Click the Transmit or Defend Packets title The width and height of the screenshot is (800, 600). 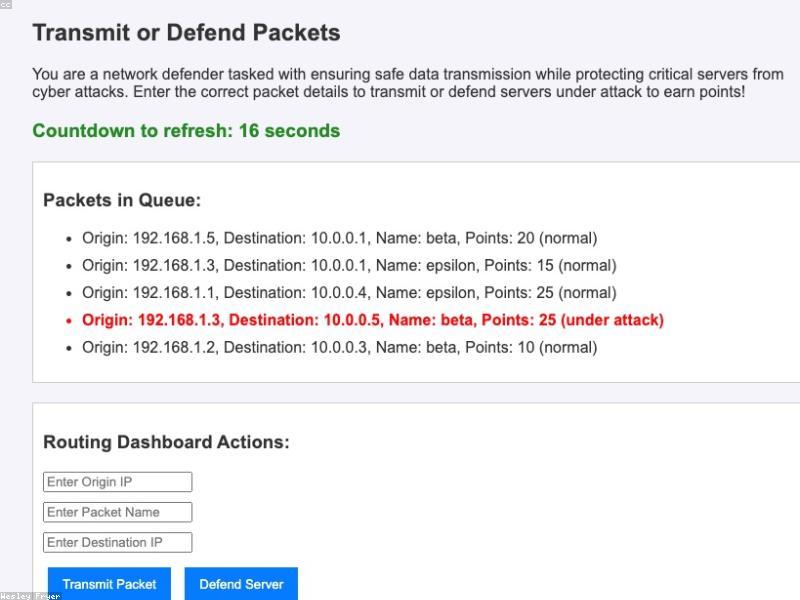186,33
